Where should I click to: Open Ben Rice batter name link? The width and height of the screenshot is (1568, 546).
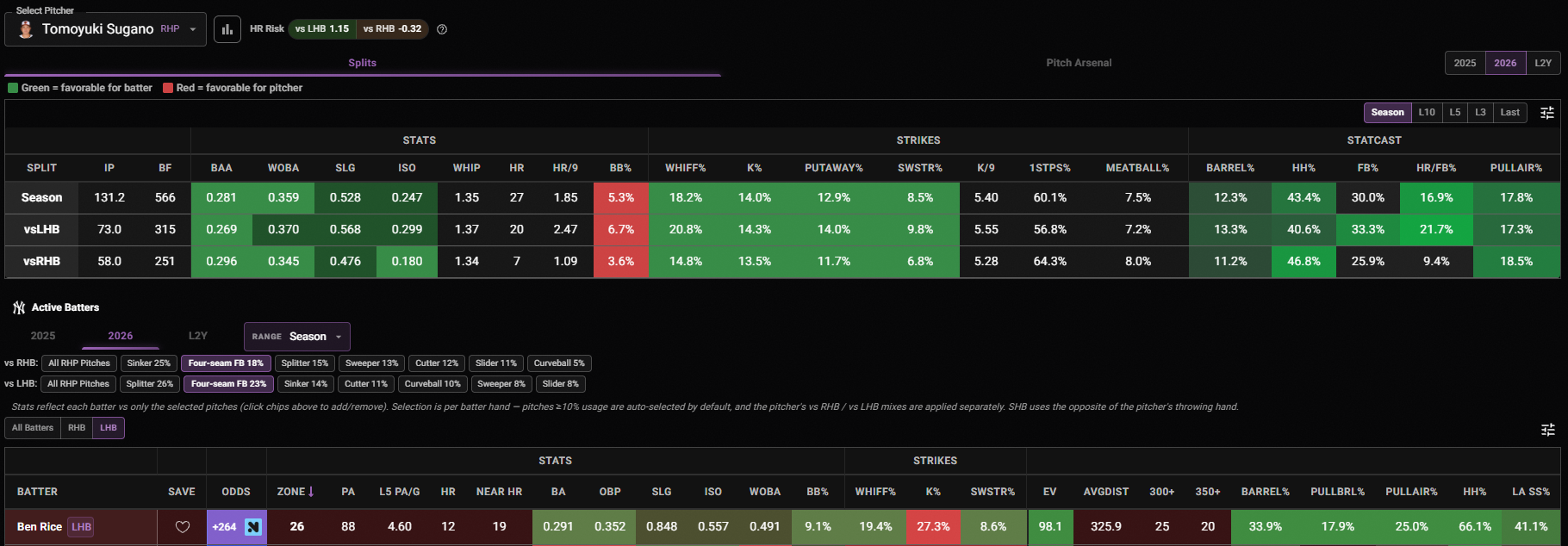(40, 527)
